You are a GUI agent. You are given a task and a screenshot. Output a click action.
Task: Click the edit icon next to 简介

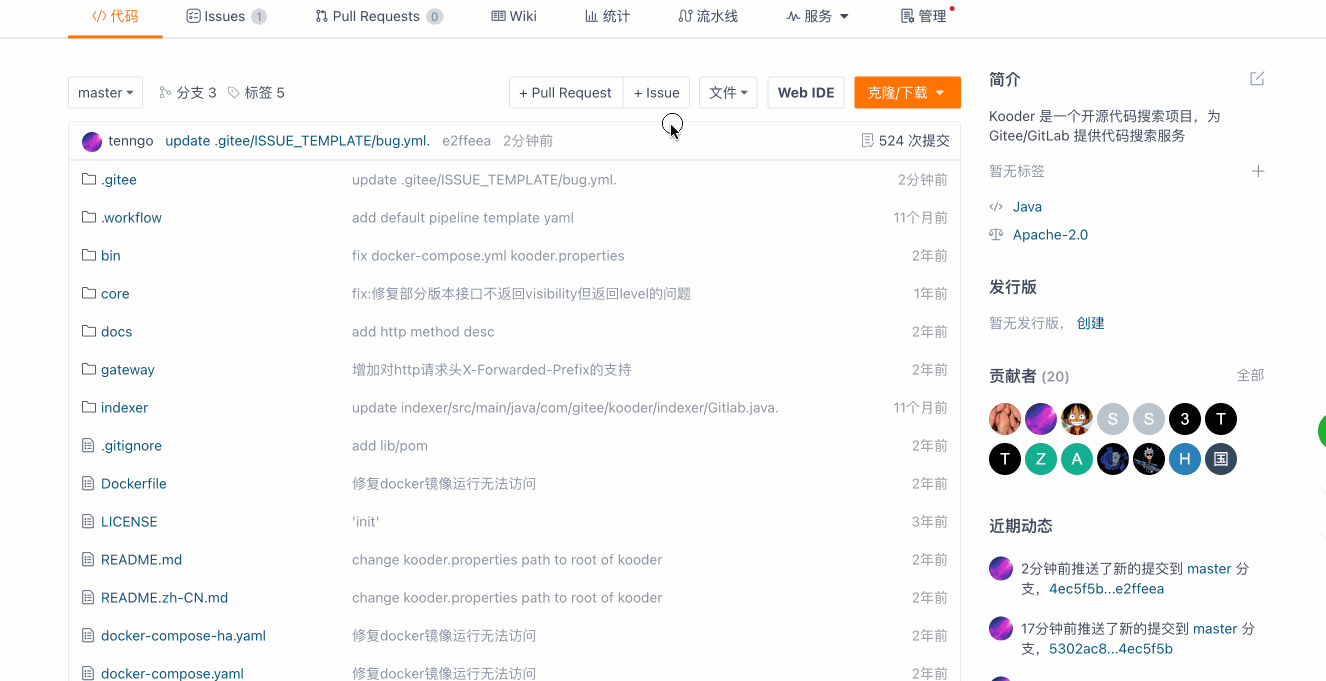tap(1257, 79)
